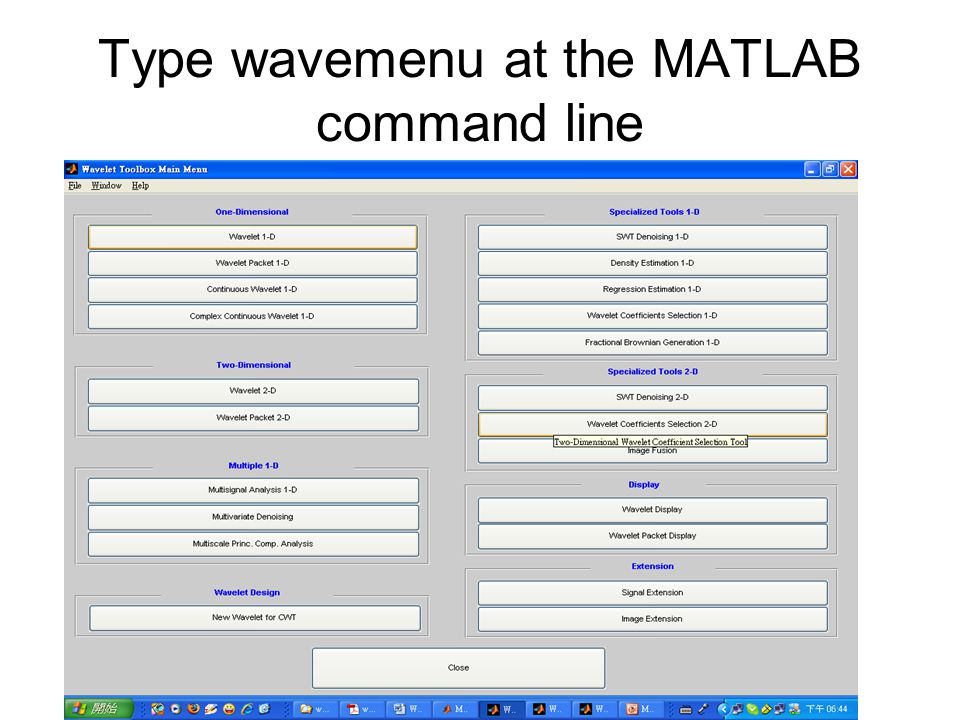Open the folder window in the taskbar
This screenshot has height=720, width=960.
click(x=313, y=708)
